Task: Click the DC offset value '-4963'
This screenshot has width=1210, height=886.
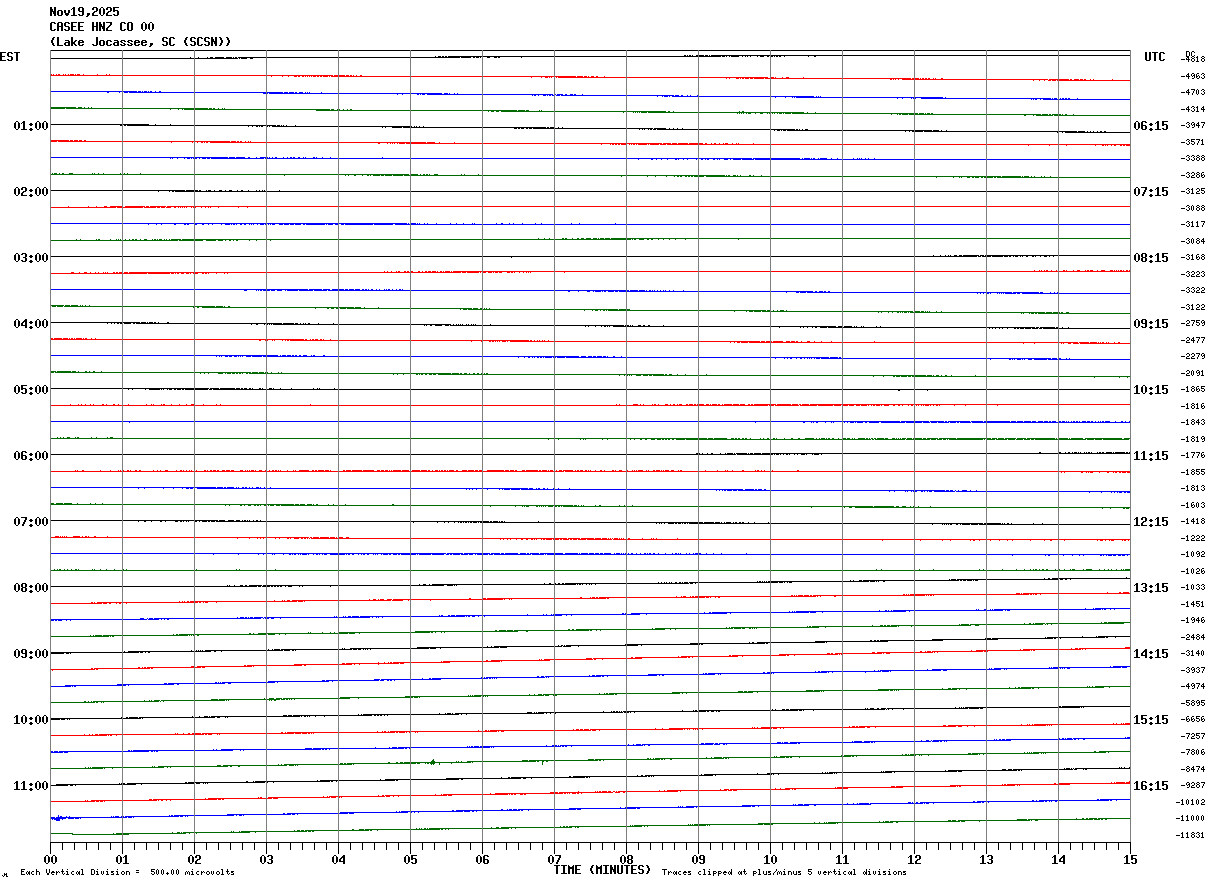Action: (x=1193, y=76)
